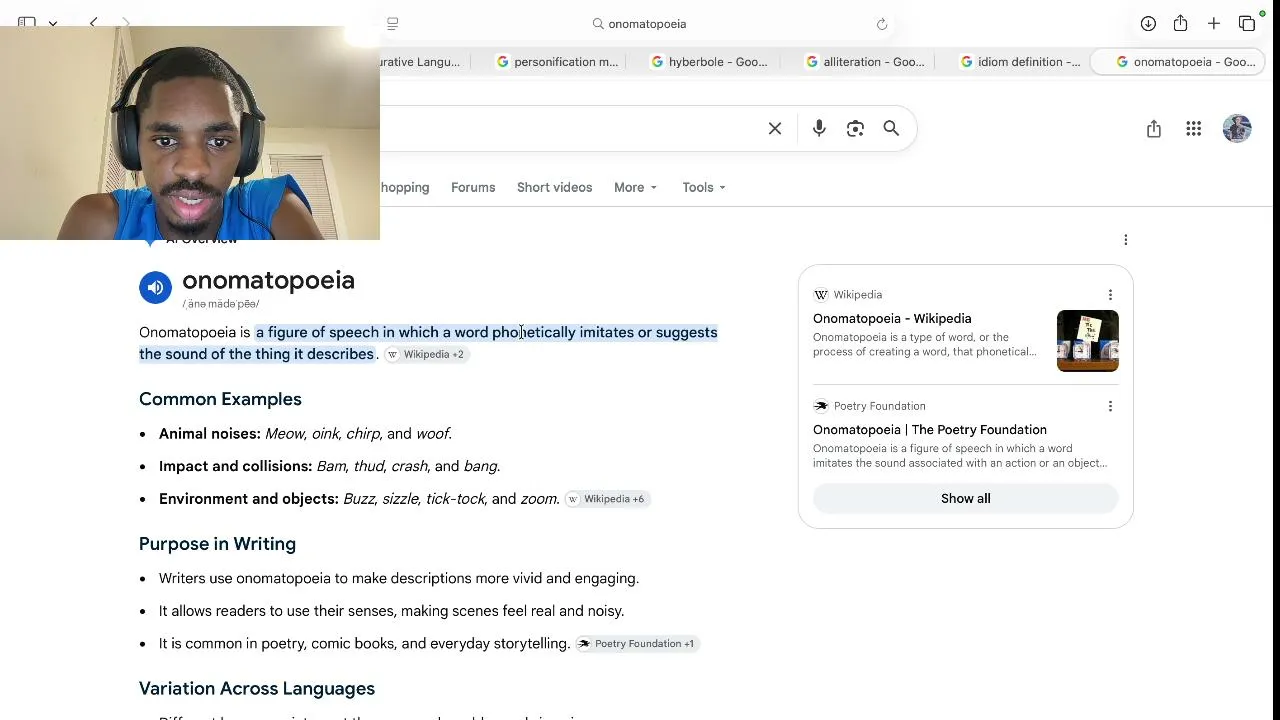This screenshot has height=720, width=1280.
Task: Play the onomatopoeia pronunciation audio
Action: tap(155, 288)
